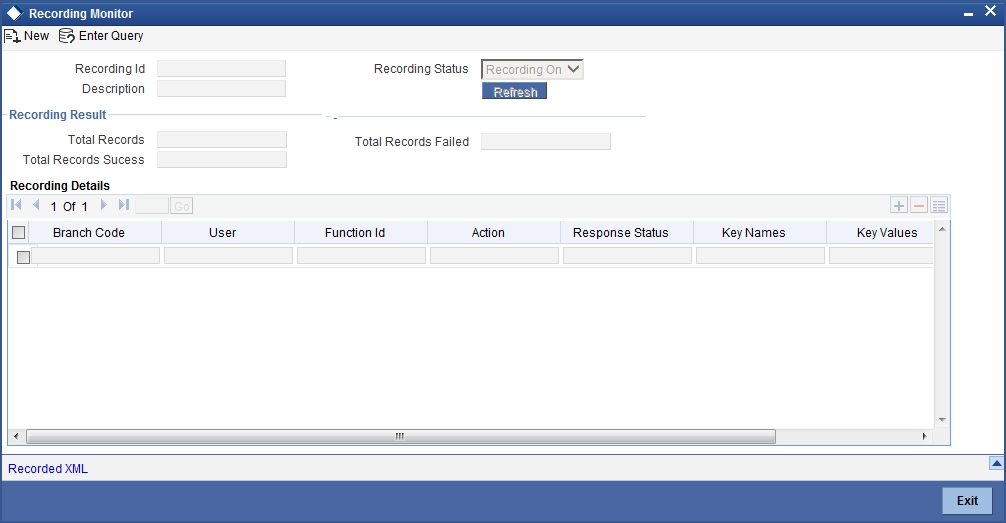Click the Go button
This screenshot has width=1006, height=523.
182,206
